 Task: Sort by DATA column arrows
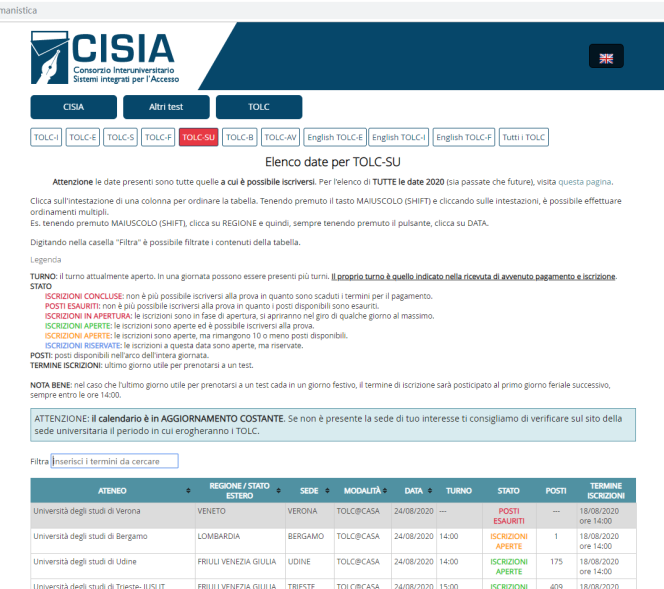[430, 490]
